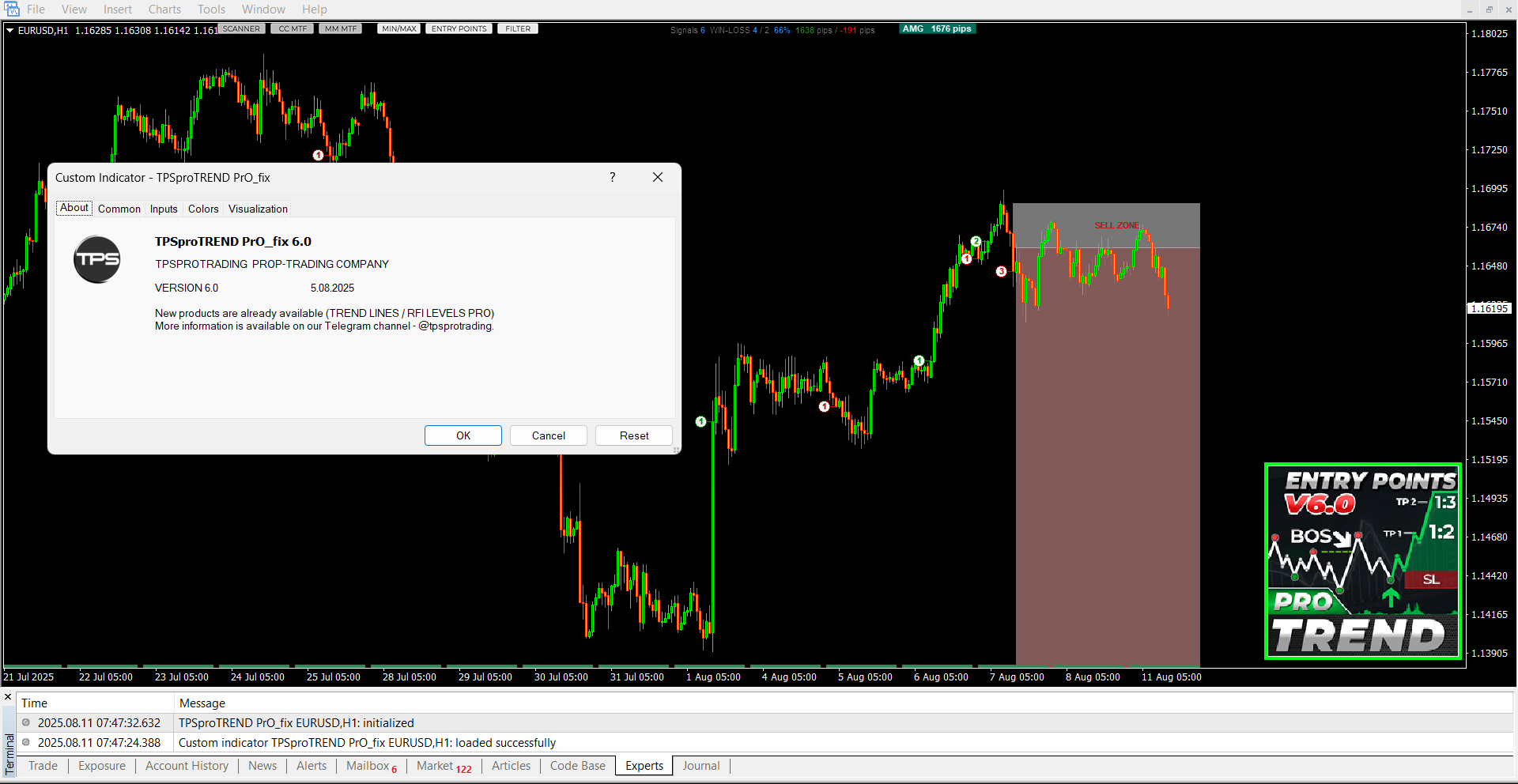Toggle the FILTER chart button
1518x784 pixels.
[518, 28]
